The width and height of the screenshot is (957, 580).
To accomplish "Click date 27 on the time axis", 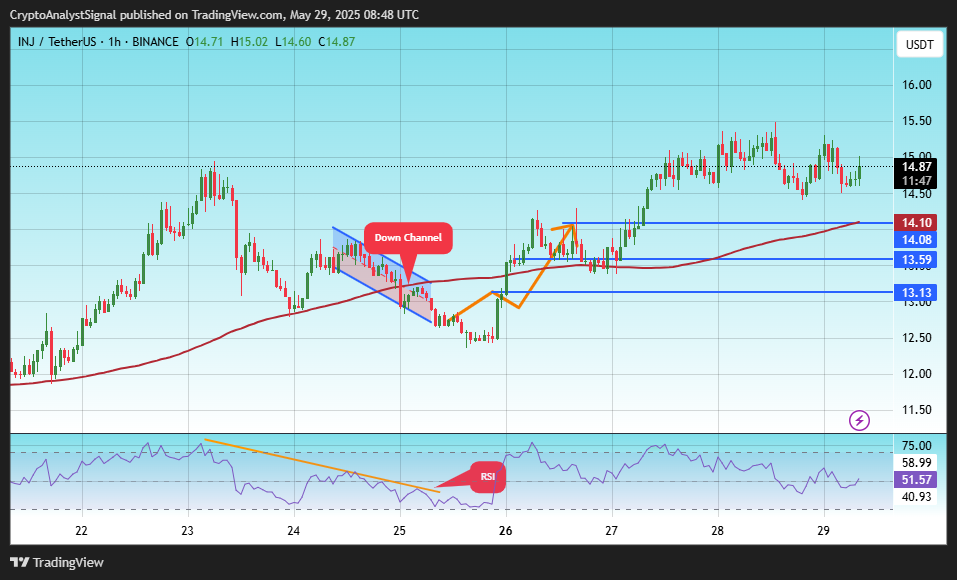I will (612, 531).
